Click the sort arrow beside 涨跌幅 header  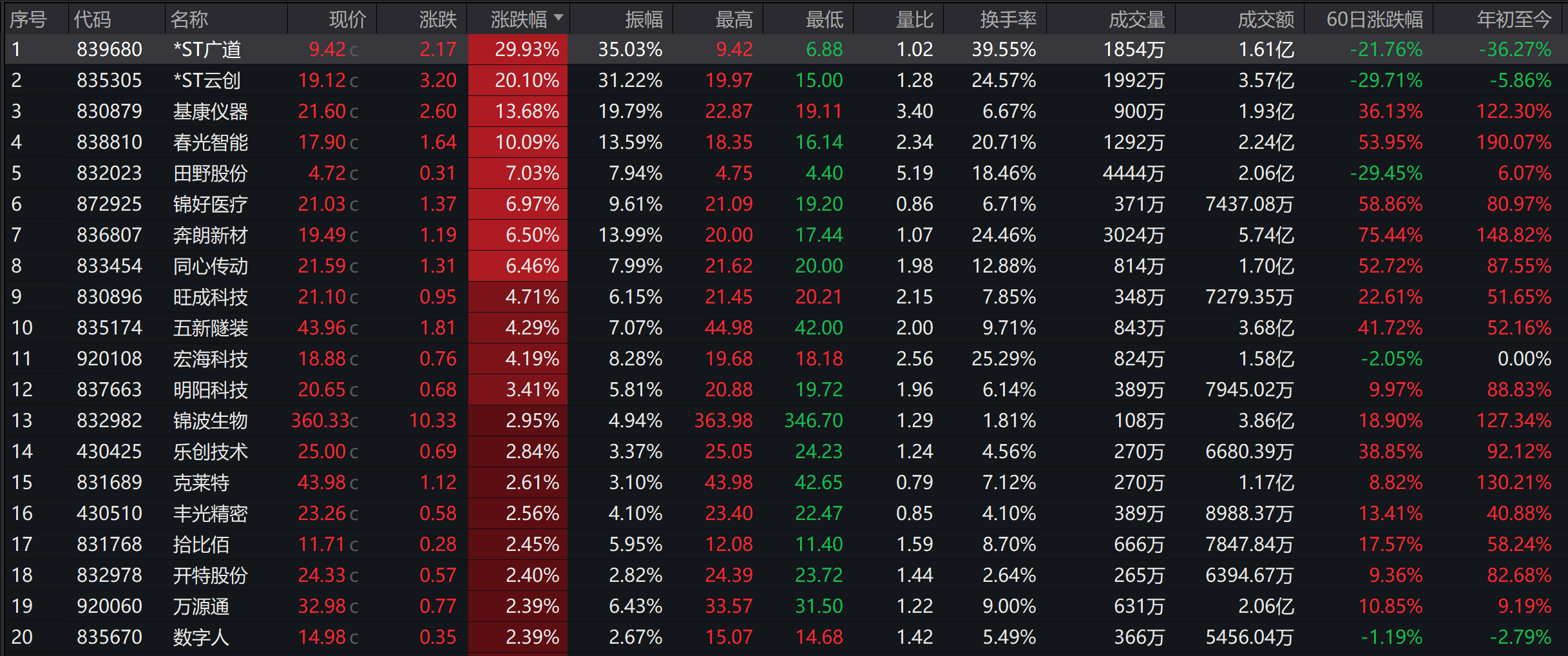pyautogui.click(x=558, y=17)
